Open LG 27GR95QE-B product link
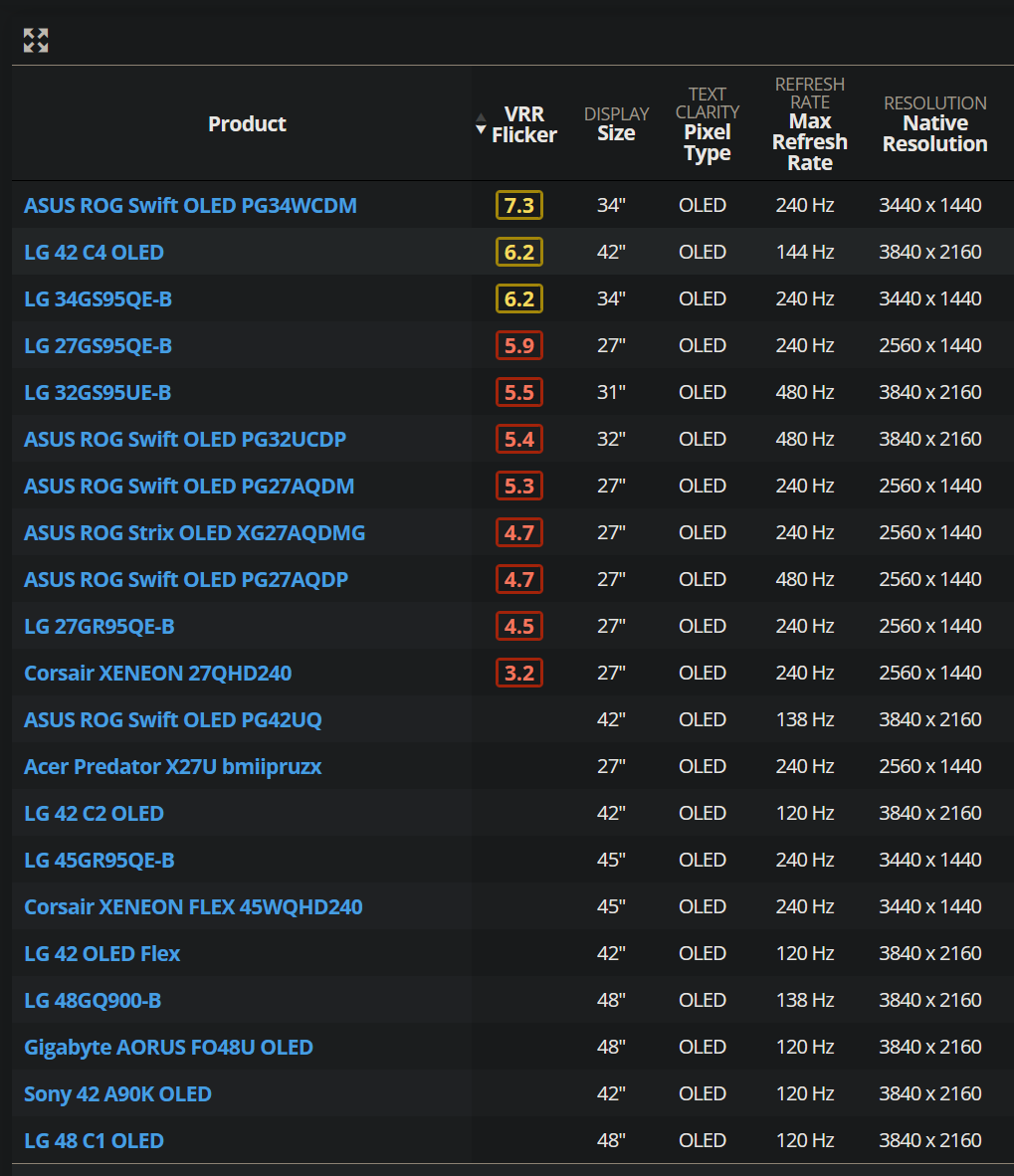This screenshot has height=1176, width=1014. click(100, 626)
